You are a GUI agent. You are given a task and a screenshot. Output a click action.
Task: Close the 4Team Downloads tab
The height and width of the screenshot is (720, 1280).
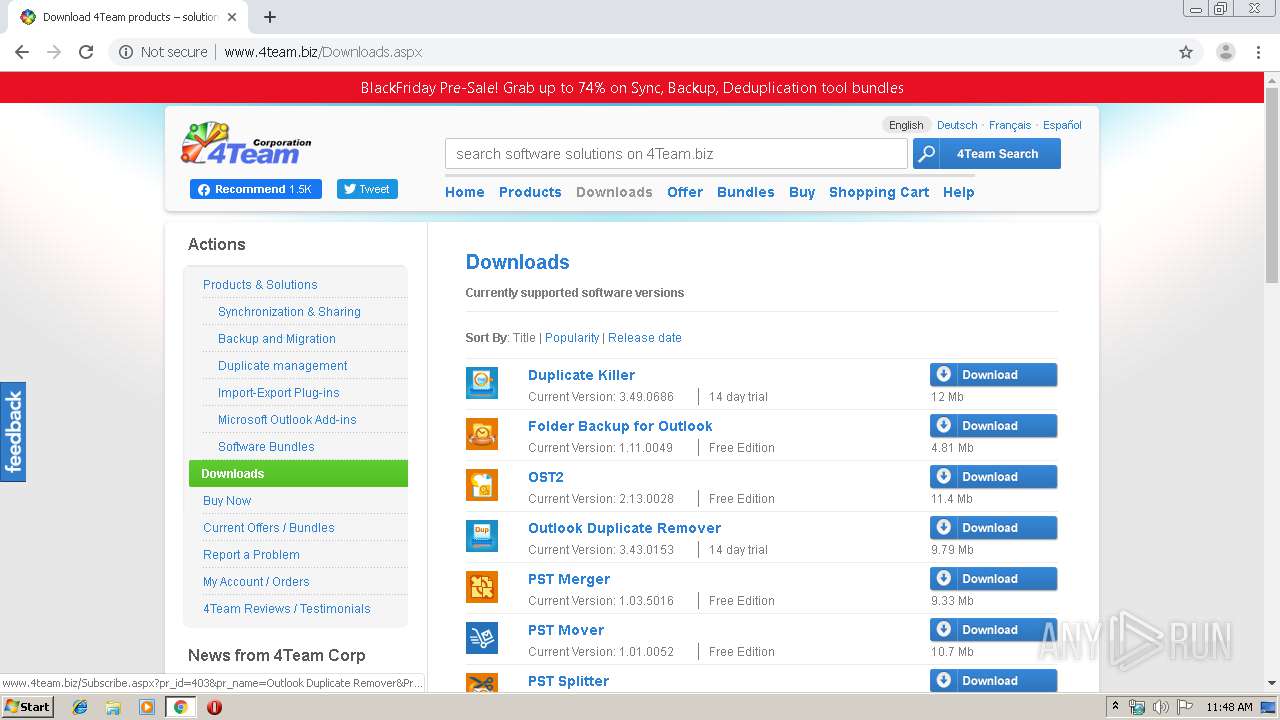point(233,17)
